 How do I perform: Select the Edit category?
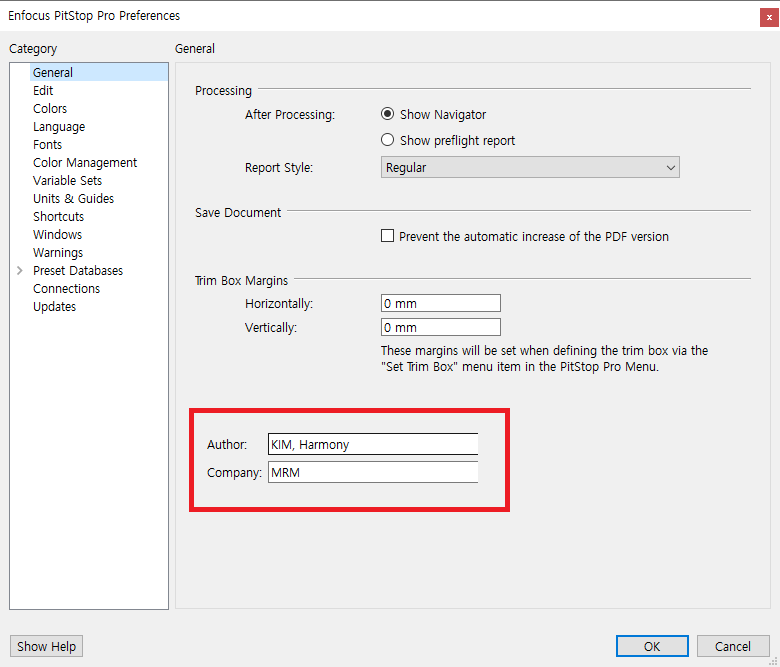(x=43, y=91)
